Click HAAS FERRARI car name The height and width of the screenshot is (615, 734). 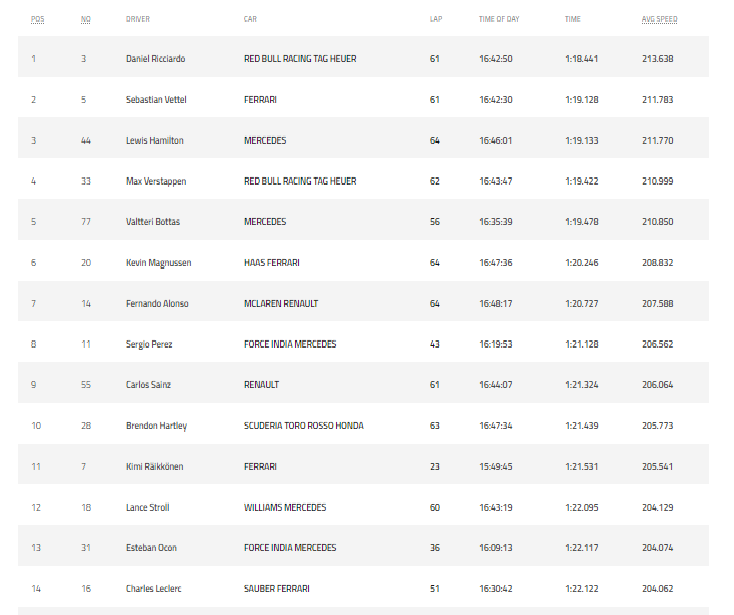[x=272, y=263]
